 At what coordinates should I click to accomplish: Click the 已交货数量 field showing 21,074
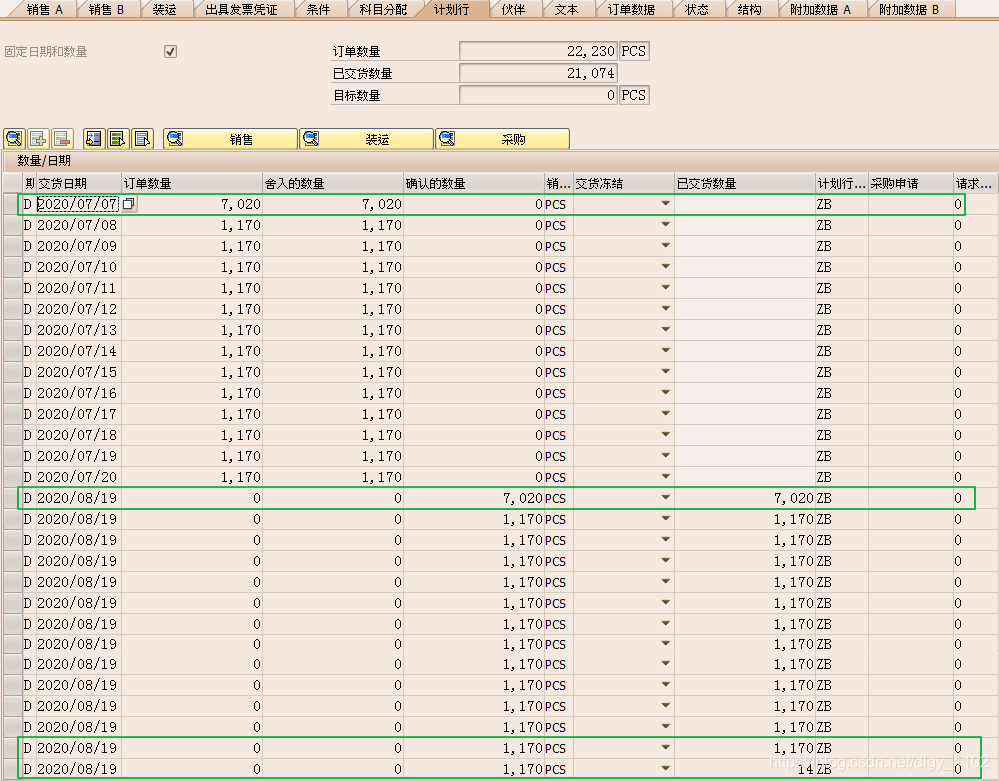[538, 73]
